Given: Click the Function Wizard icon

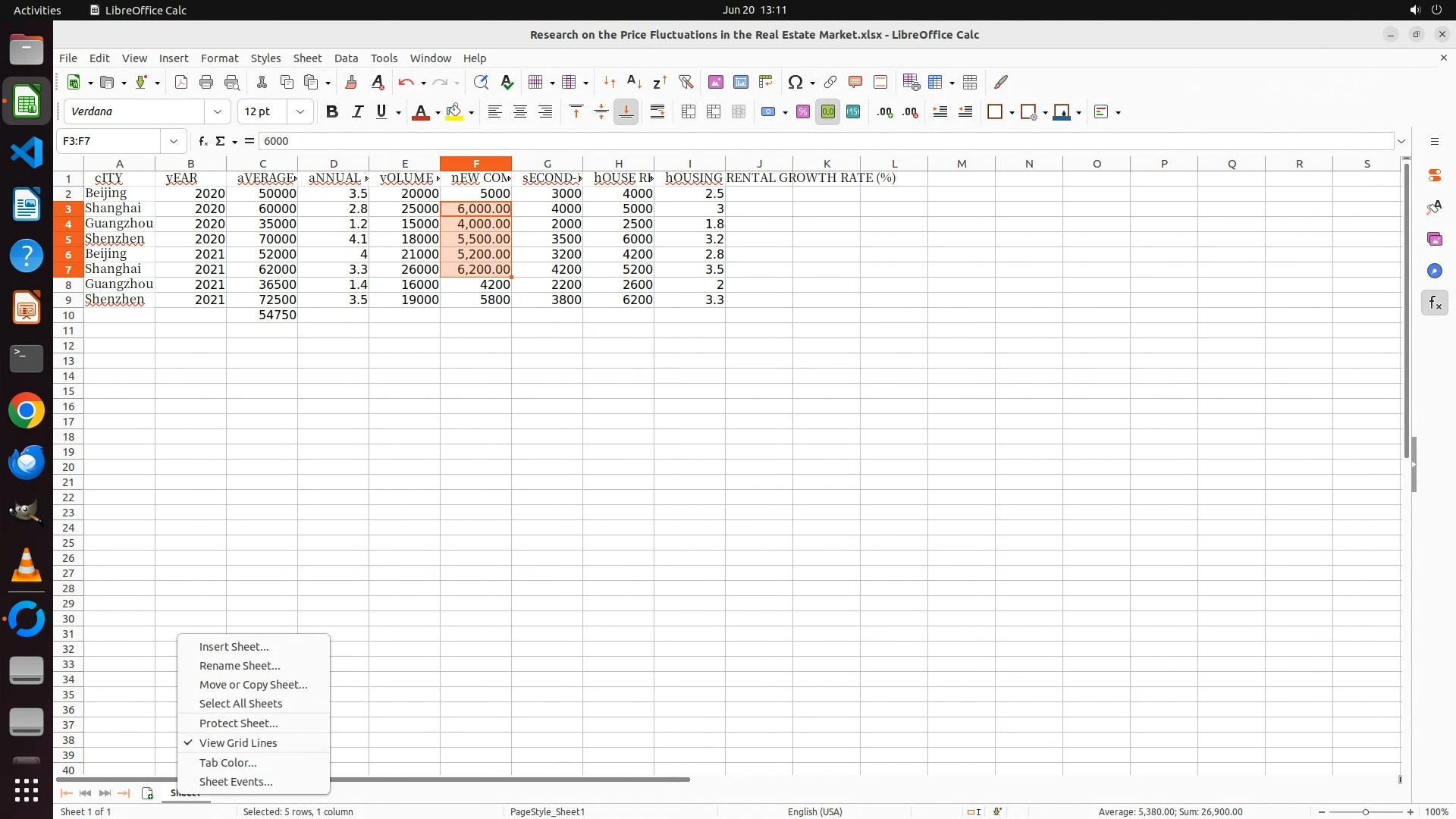Looking at the screenshot, I should point(202,141).
